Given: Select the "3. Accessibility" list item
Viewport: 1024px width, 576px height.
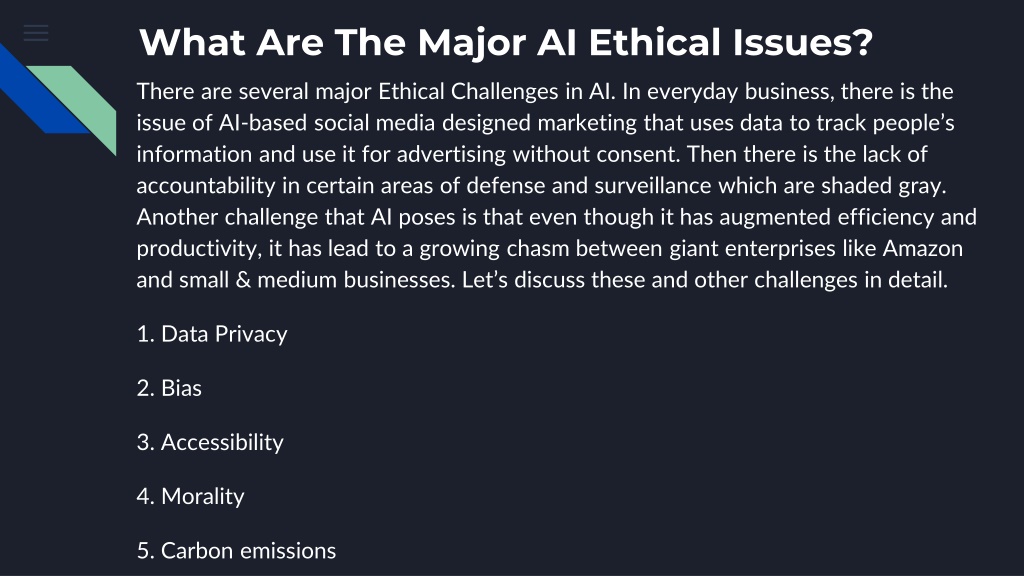Looking at the screenshot, I should 210,442.
